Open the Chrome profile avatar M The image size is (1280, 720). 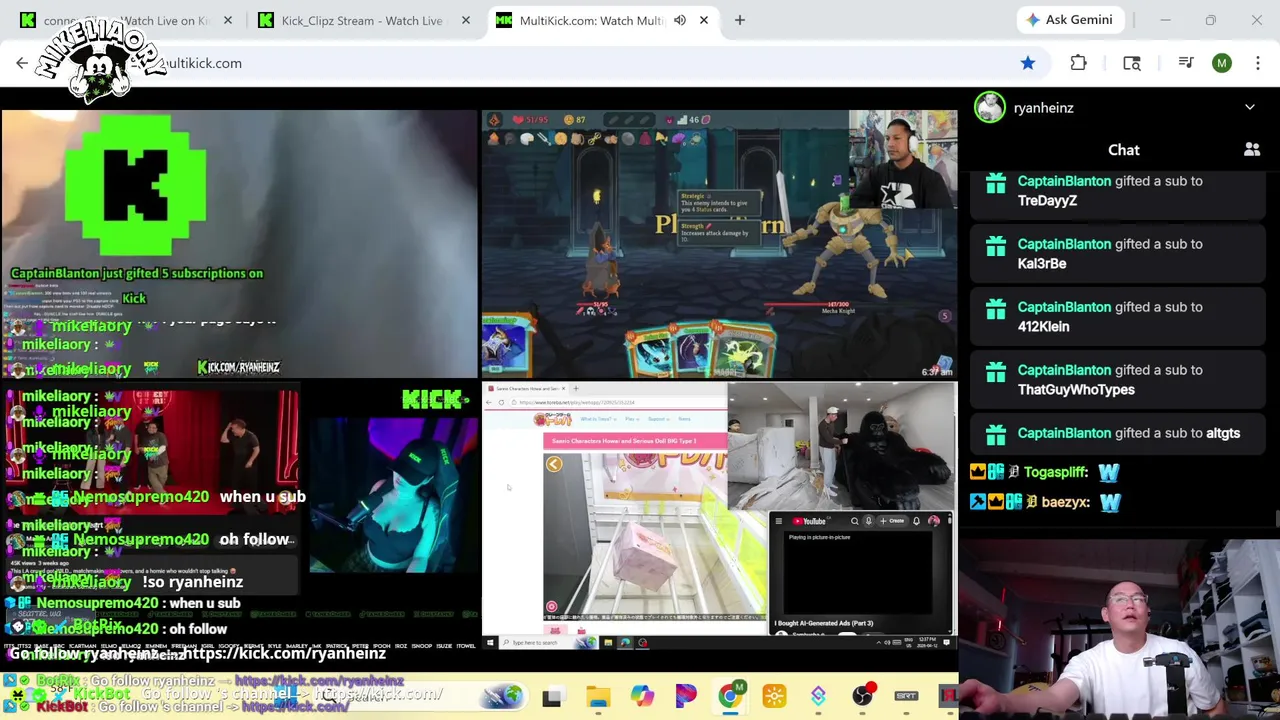coord(1222,63)
